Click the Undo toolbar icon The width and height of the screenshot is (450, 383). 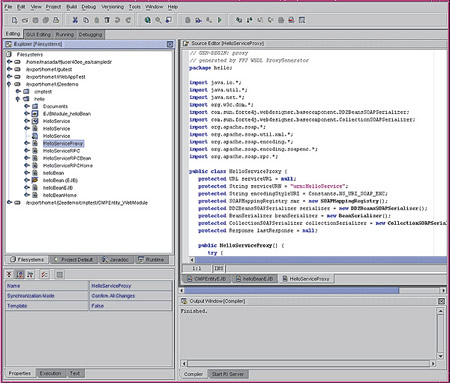117,20
